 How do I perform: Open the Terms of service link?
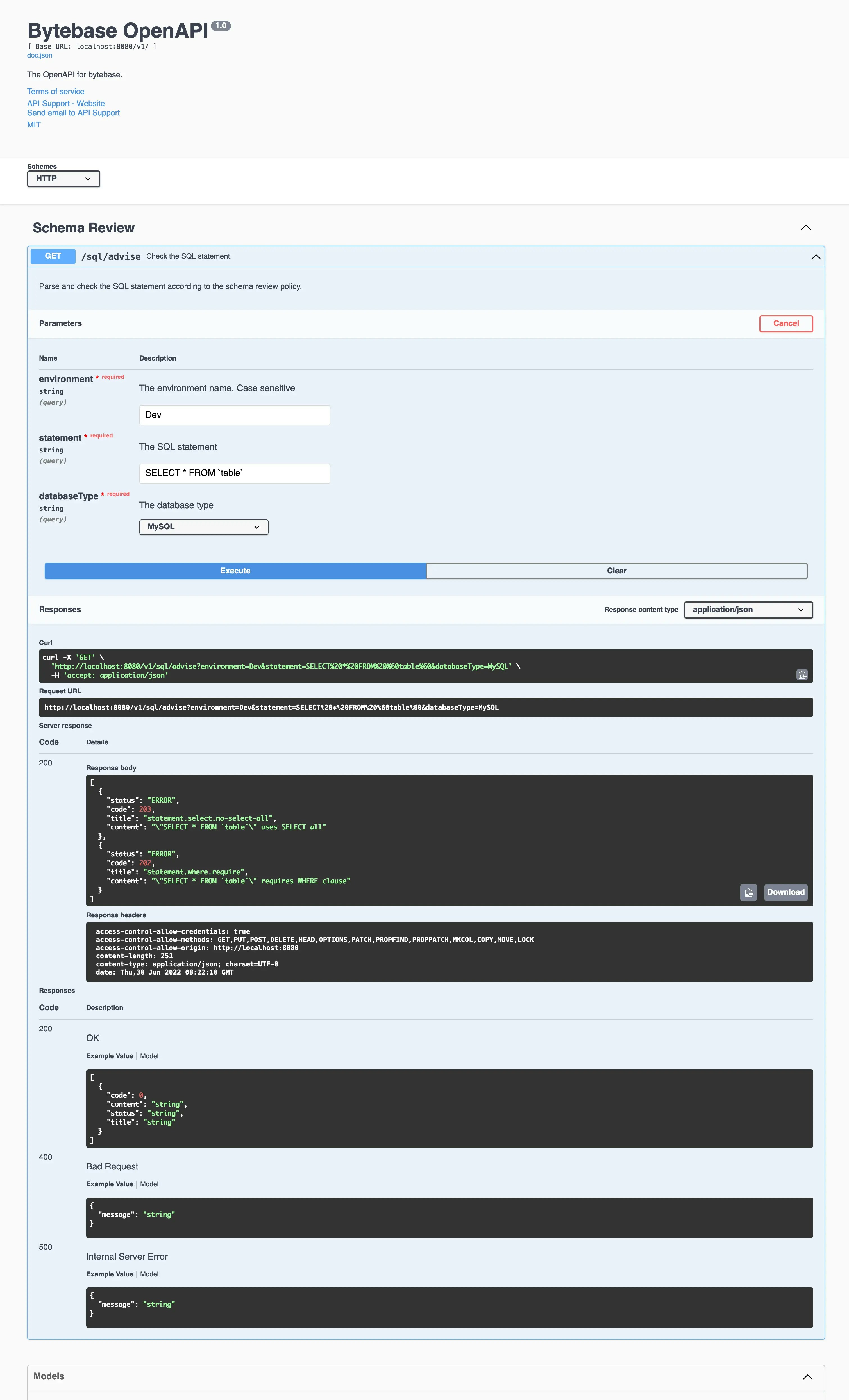55,91
